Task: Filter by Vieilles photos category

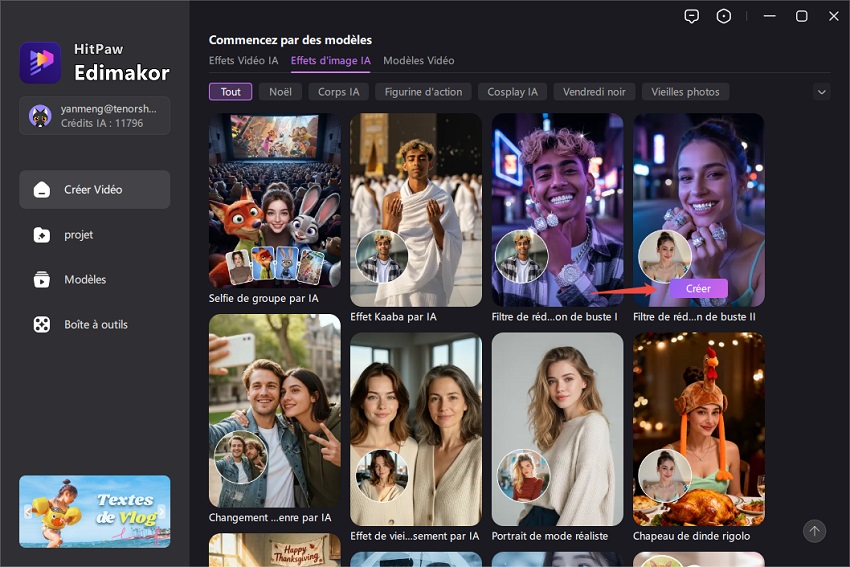Action: click(685, 92)
